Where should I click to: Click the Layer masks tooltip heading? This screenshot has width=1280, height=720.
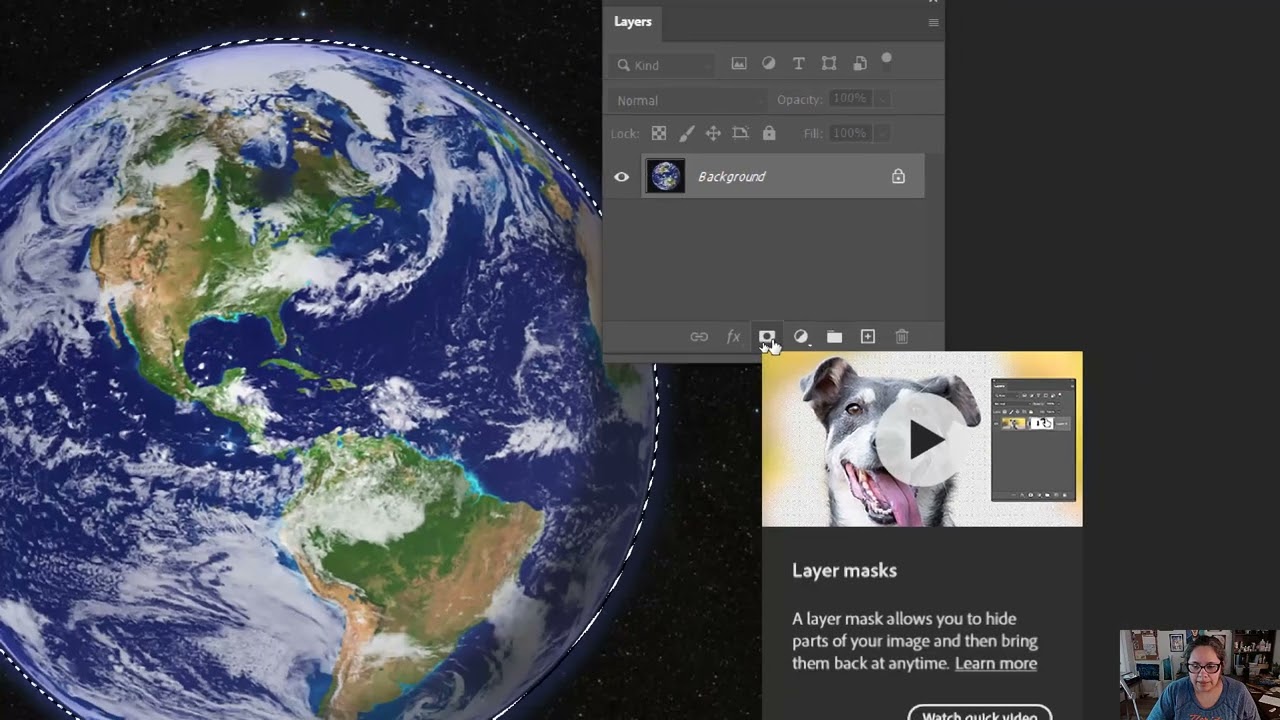tap(845, 570)
